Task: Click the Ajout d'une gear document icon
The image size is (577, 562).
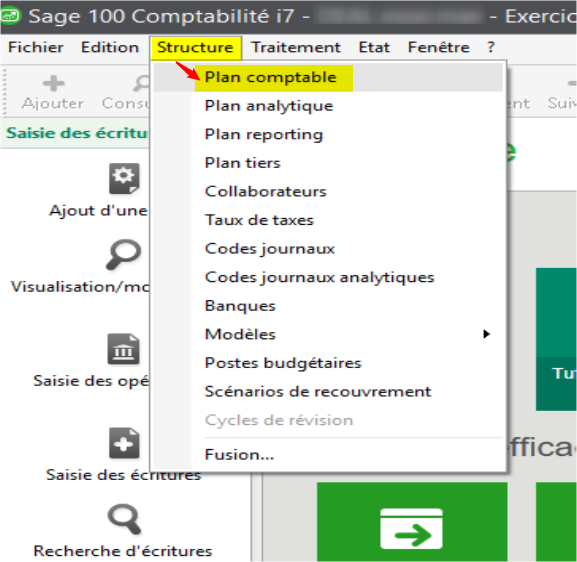Action: coord(124,179)
